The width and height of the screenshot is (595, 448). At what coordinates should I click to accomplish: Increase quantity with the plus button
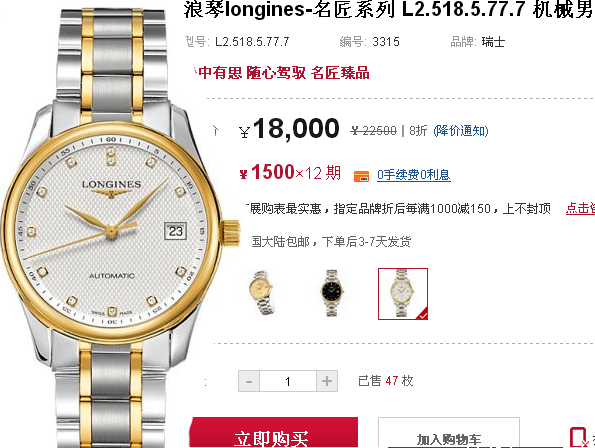click(327, 381)
